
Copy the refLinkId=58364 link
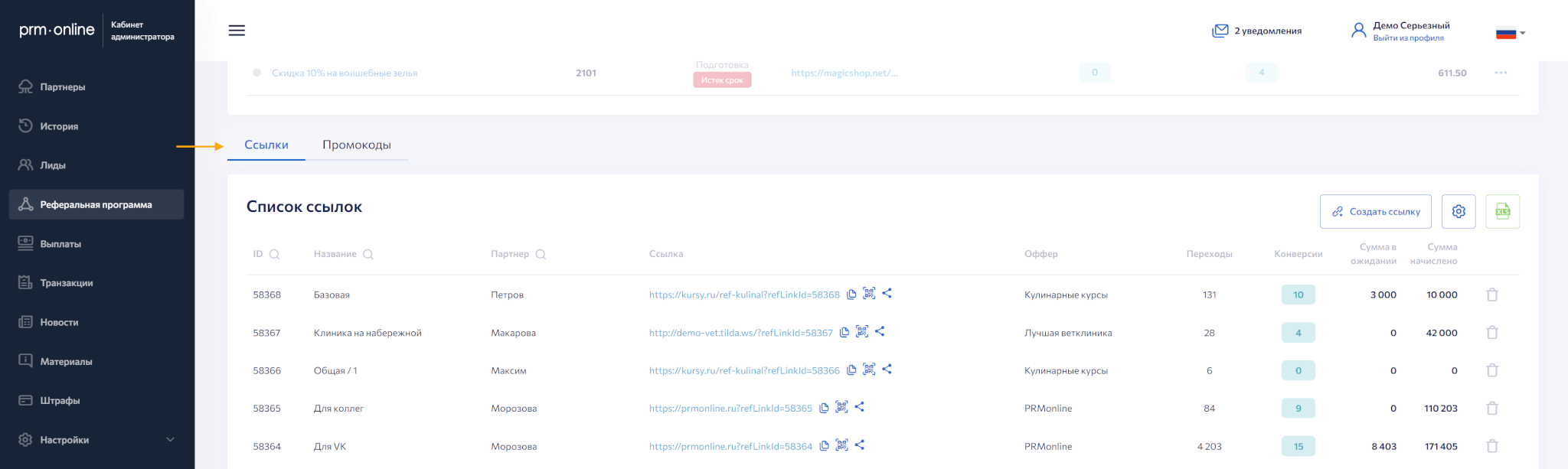[x=824, y=446]
